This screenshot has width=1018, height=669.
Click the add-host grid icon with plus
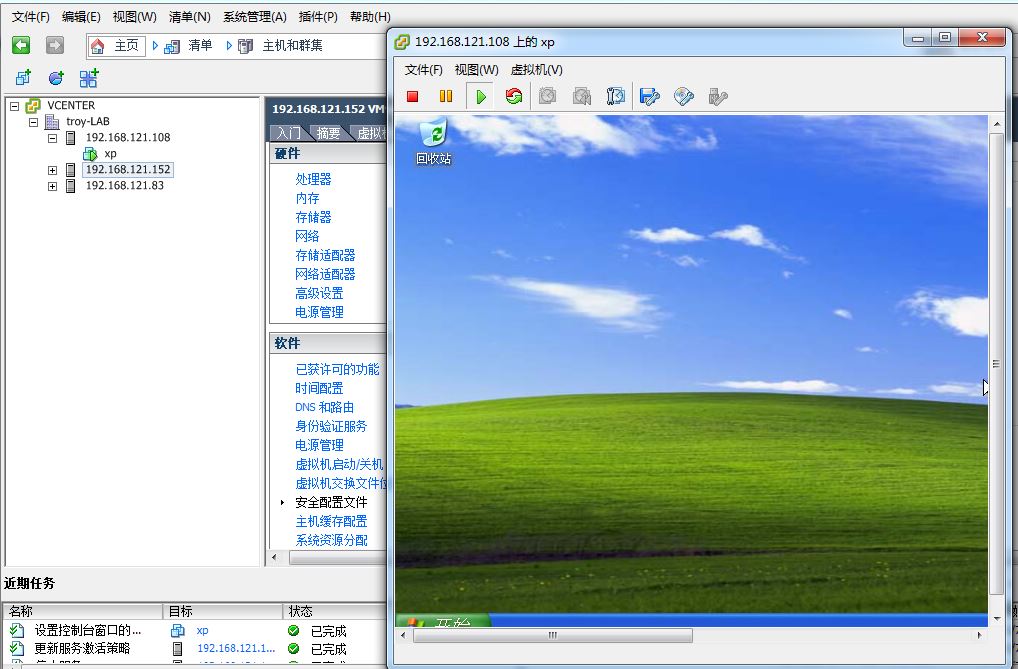(89, 78)
